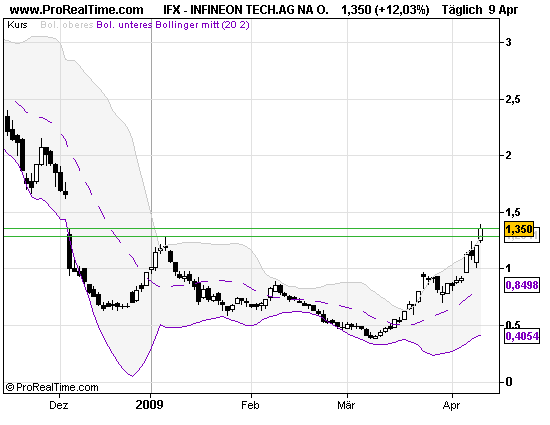Click the 0,8498 middle band value box
This screenshot has height=425, width=550.
(x=522, y=285)
